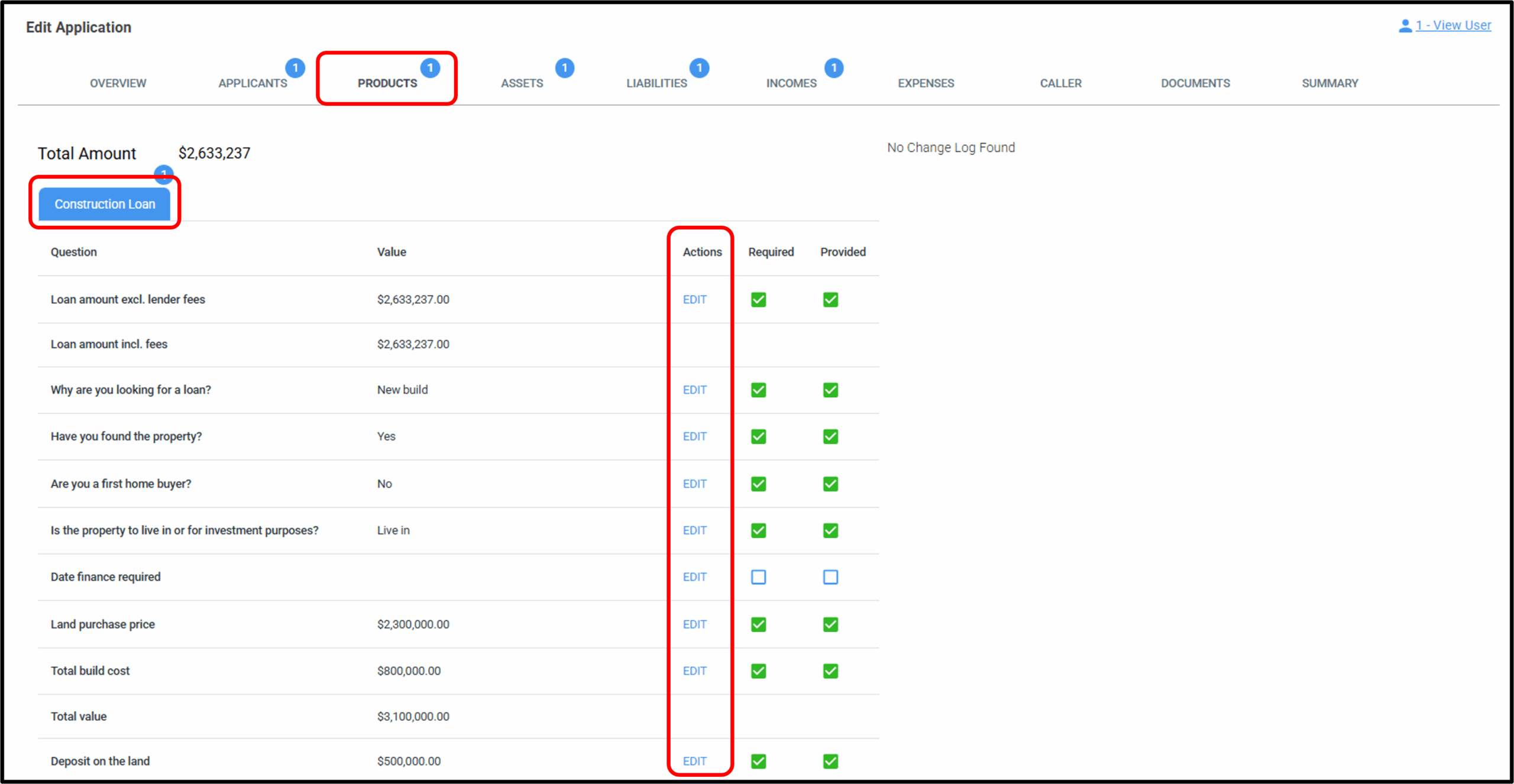Open the Expenses tab
The image size is (1514, 784).
pos(926,83)
